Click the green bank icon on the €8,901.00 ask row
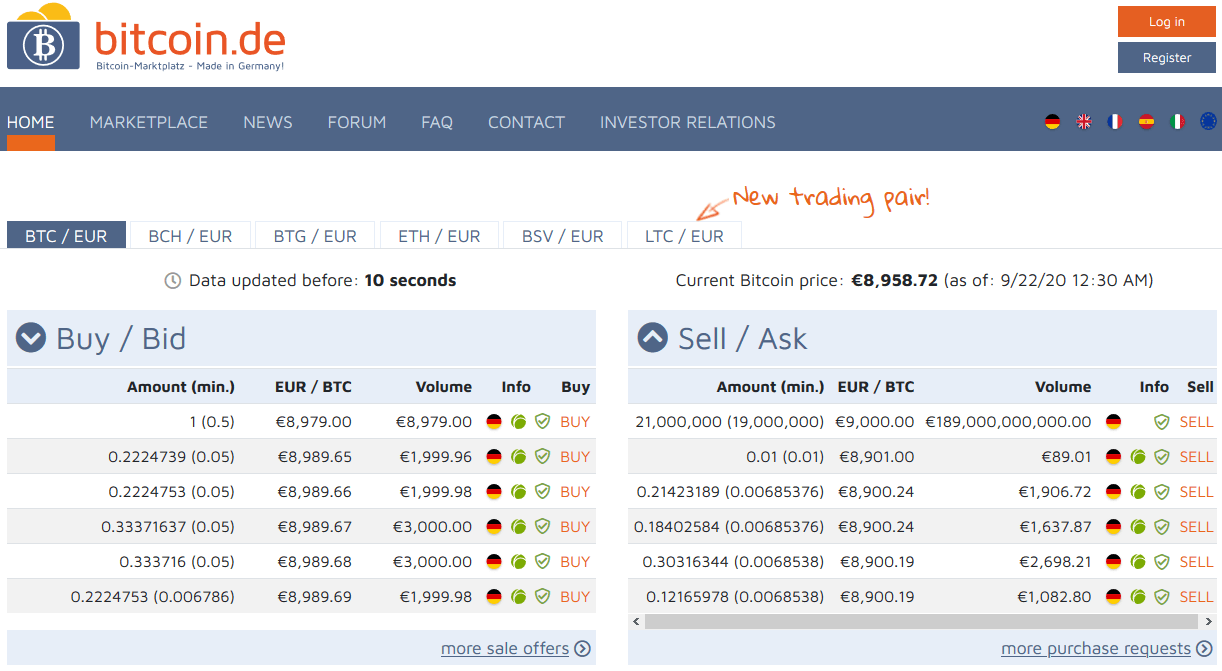Viewport: 1222px width, 671px height. click(x=1138, y=457)
